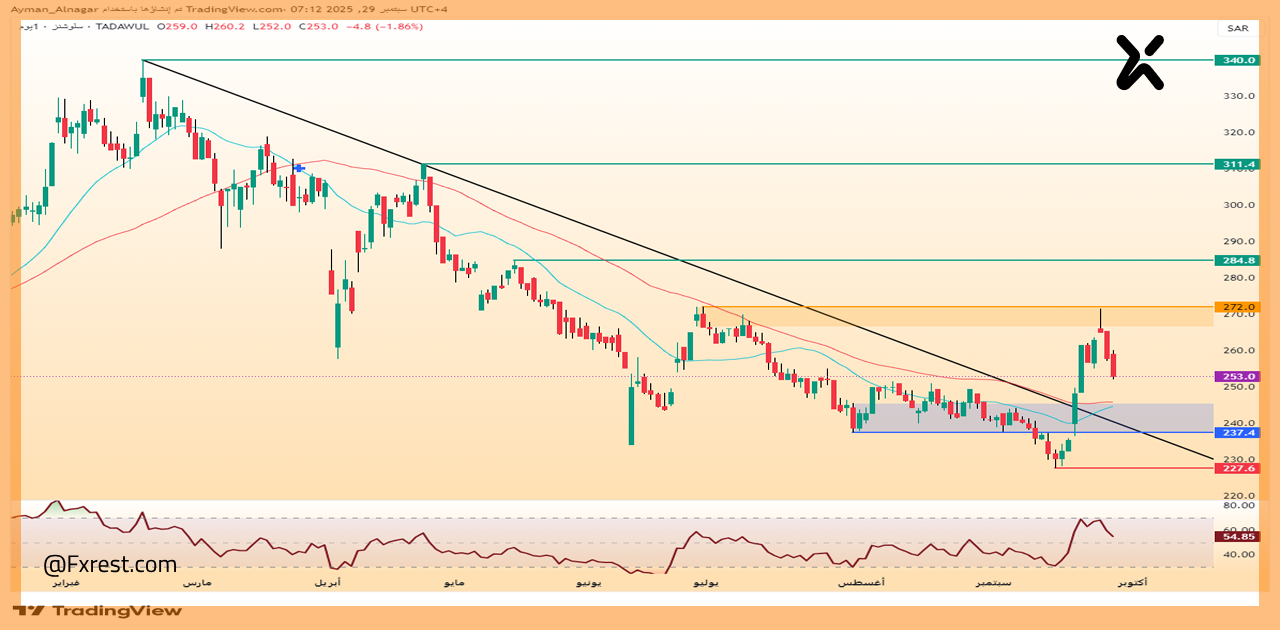
Task: Click the 340.0 green price label
Action: (x=1237, y=60)
